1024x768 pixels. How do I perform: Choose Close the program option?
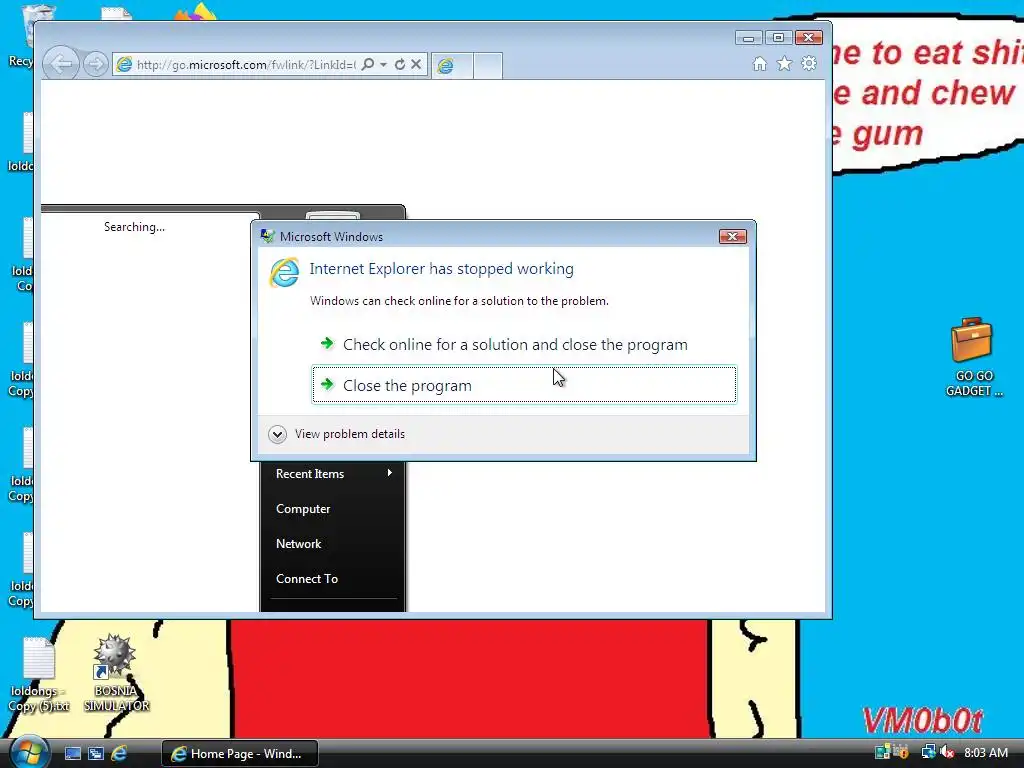(524, 385)
